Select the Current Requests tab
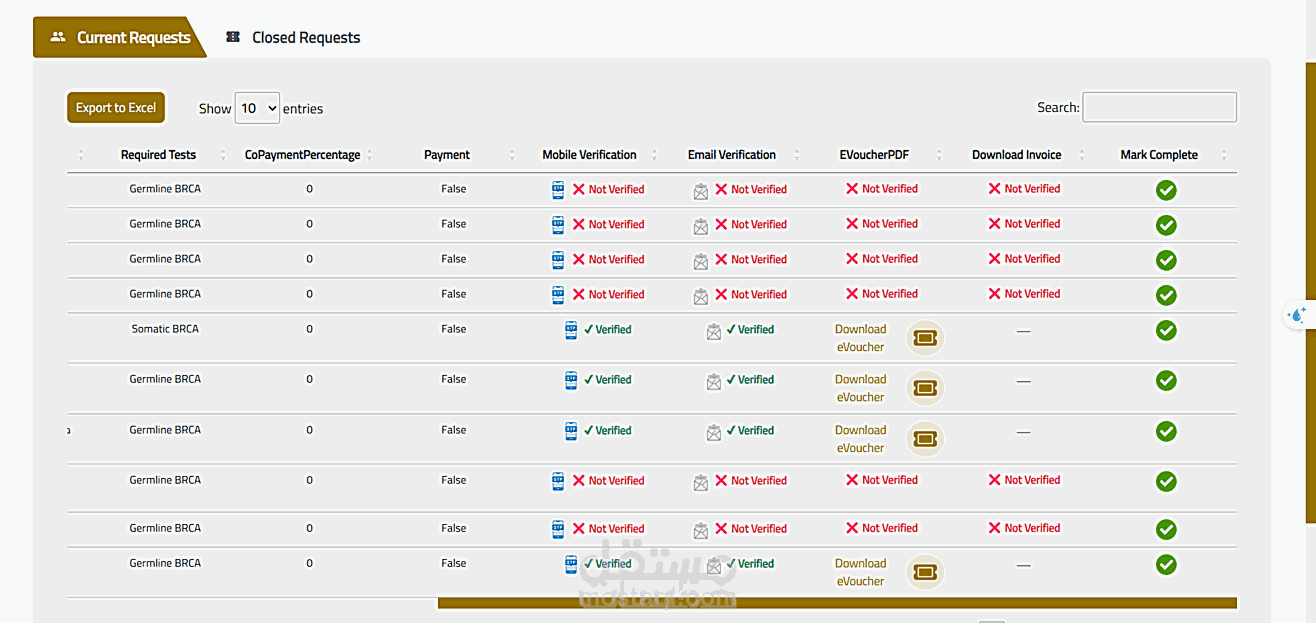The height and width of the screenshot is (623, 1316). click(x=120, y=38)
